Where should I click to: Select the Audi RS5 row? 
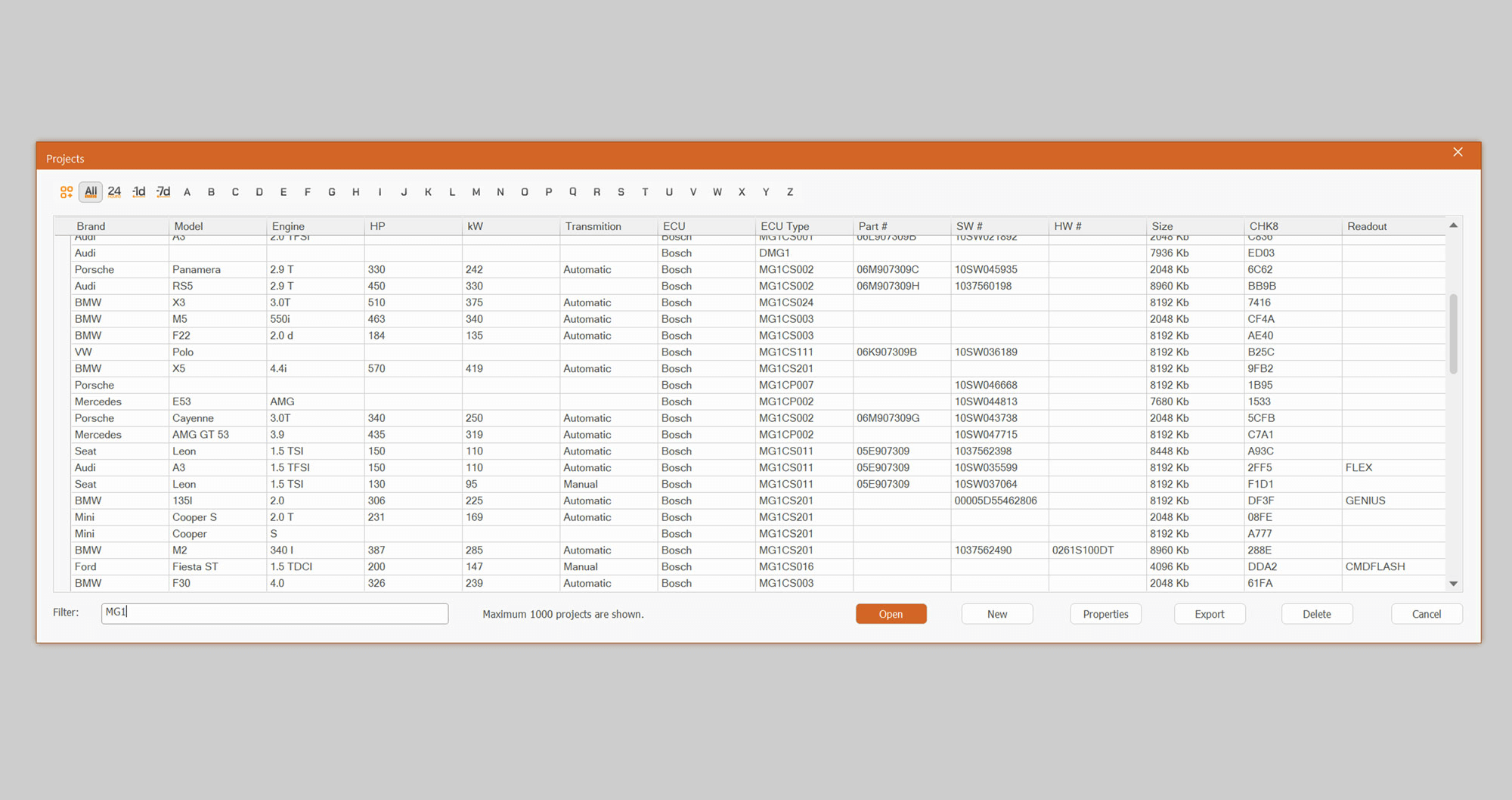pyautogui.click(x=758, y=286)
